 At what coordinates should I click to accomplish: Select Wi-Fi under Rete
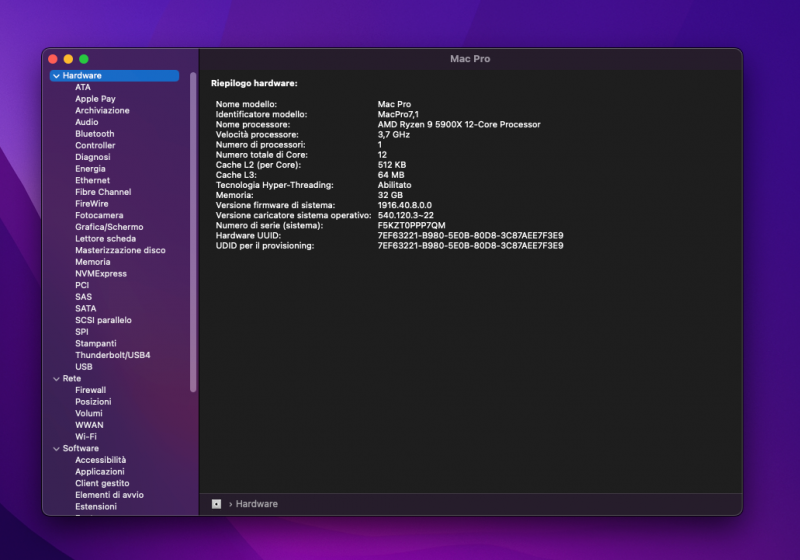[x=85, y=437]
